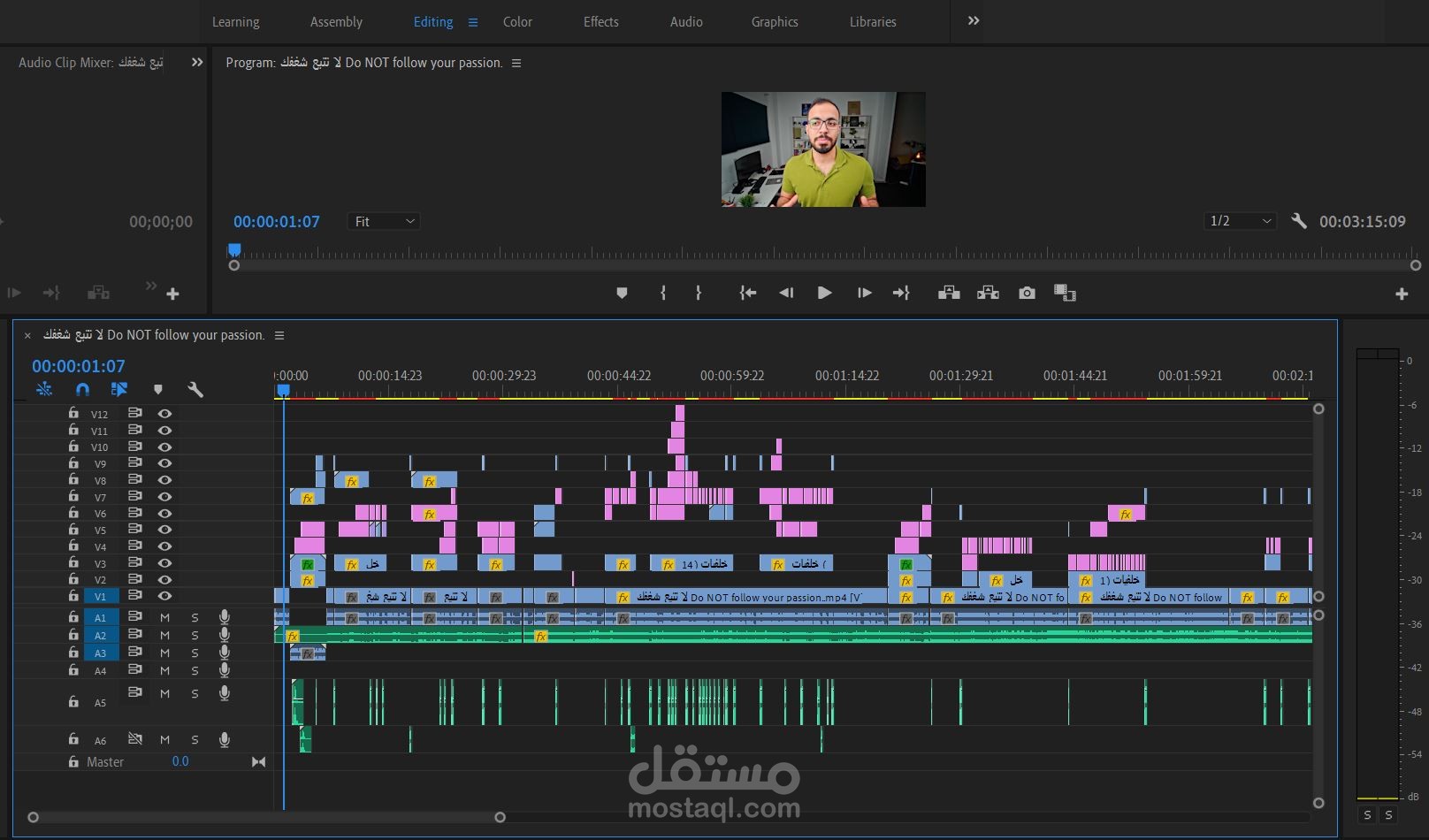Step back one frame
The image size is (1429, 840).
785,294
